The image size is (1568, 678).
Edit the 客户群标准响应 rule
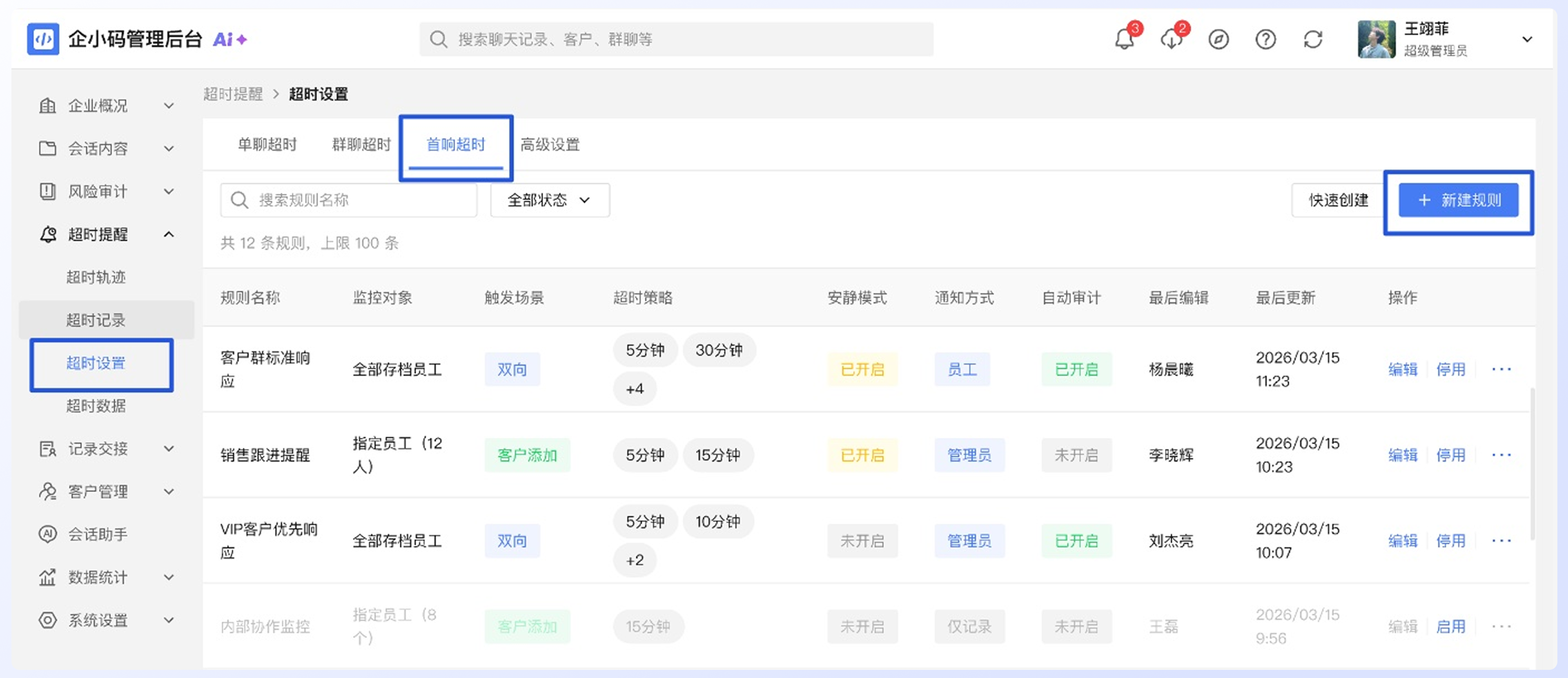(1403, 370)
